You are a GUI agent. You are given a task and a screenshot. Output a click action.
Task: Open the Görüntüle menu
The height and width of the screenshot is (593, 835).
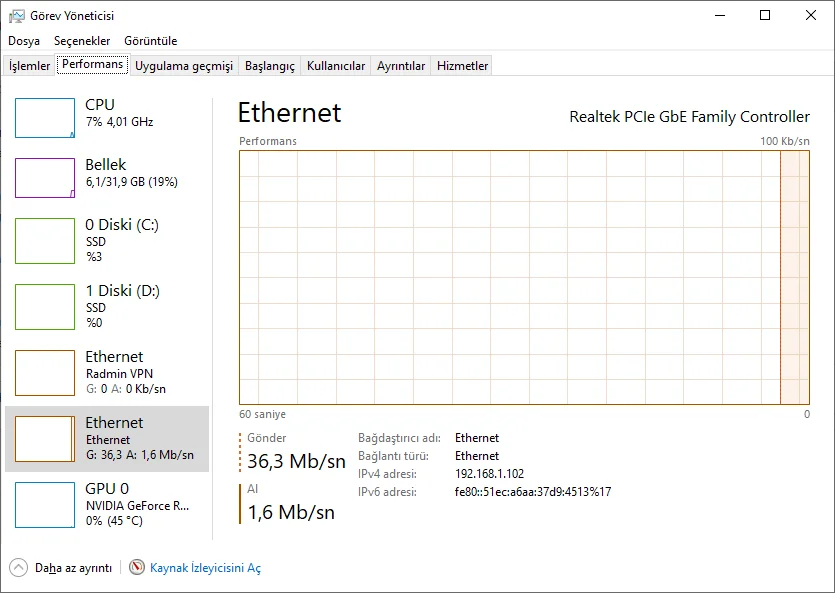click(x=151, y=41)
